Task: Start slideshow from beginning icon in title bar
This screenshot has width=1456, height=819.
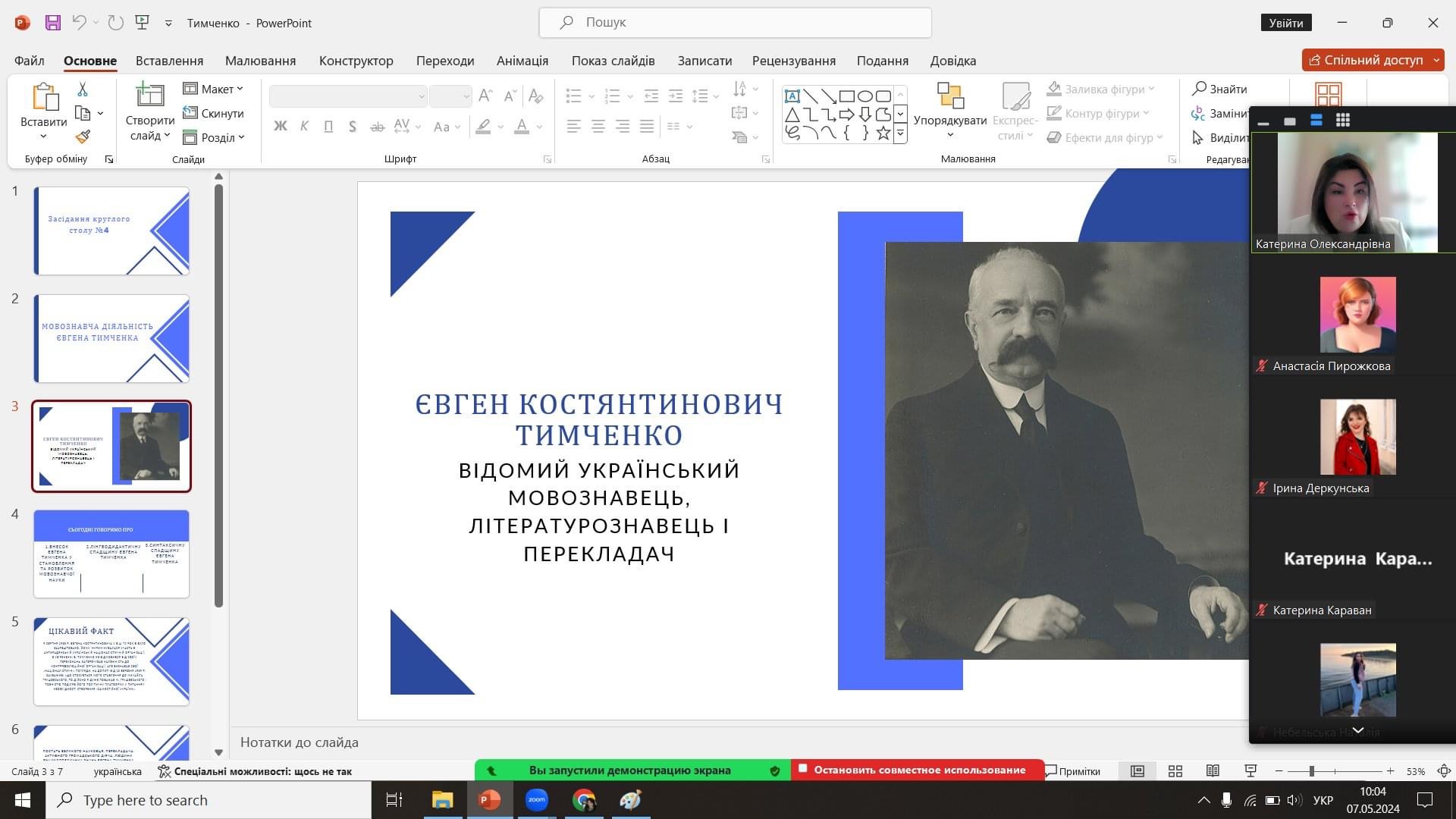Action: (x=142, y=23)
